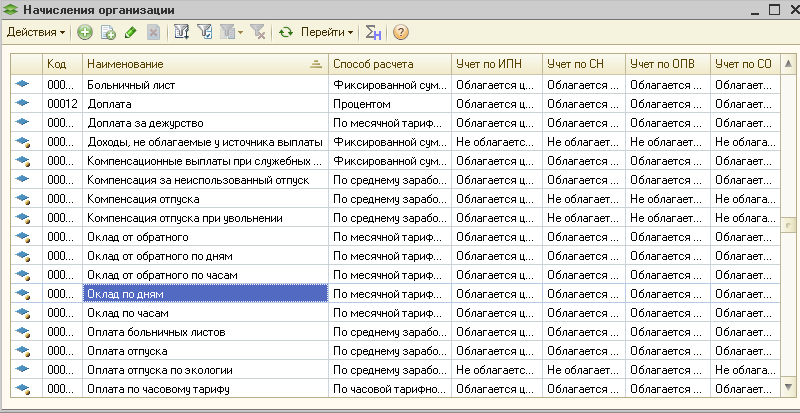Click the green Add new item icon
This screenshot has width=800, height=413.
pyautogui.click(x=85, y=33)
